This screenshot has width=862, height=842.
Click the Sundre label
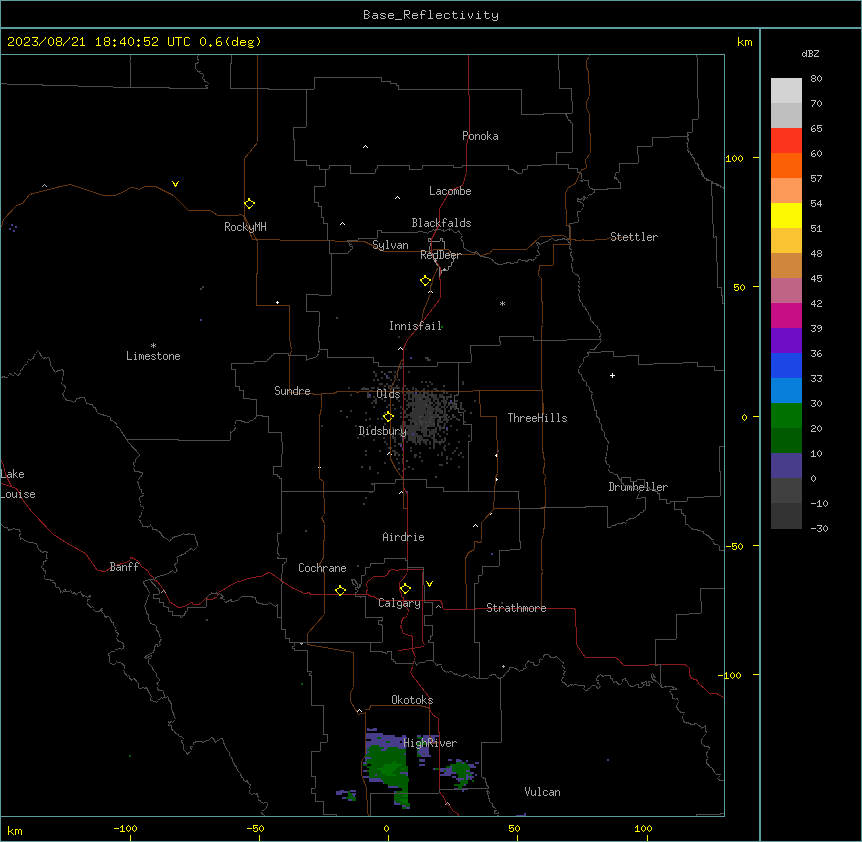coord(292,391)
